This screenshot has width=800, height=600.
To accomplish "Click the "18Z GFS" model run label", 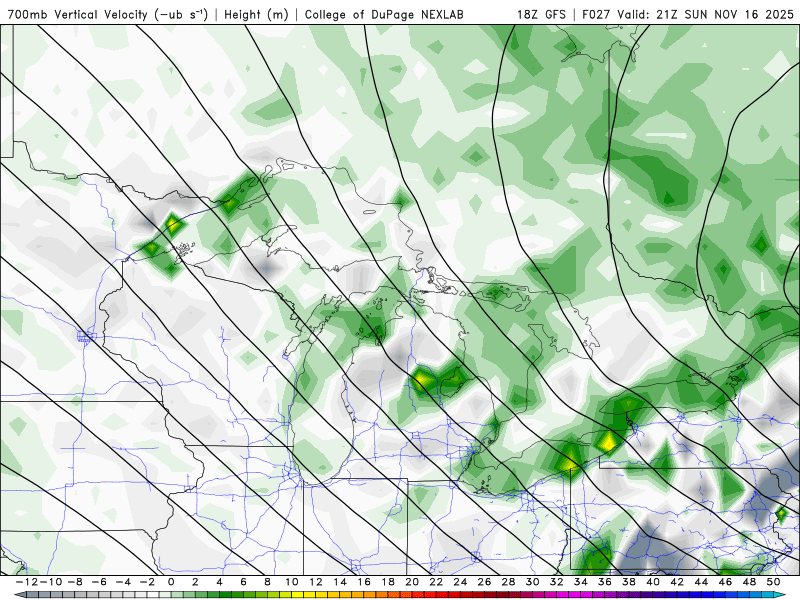I will [x=541, y=14].
